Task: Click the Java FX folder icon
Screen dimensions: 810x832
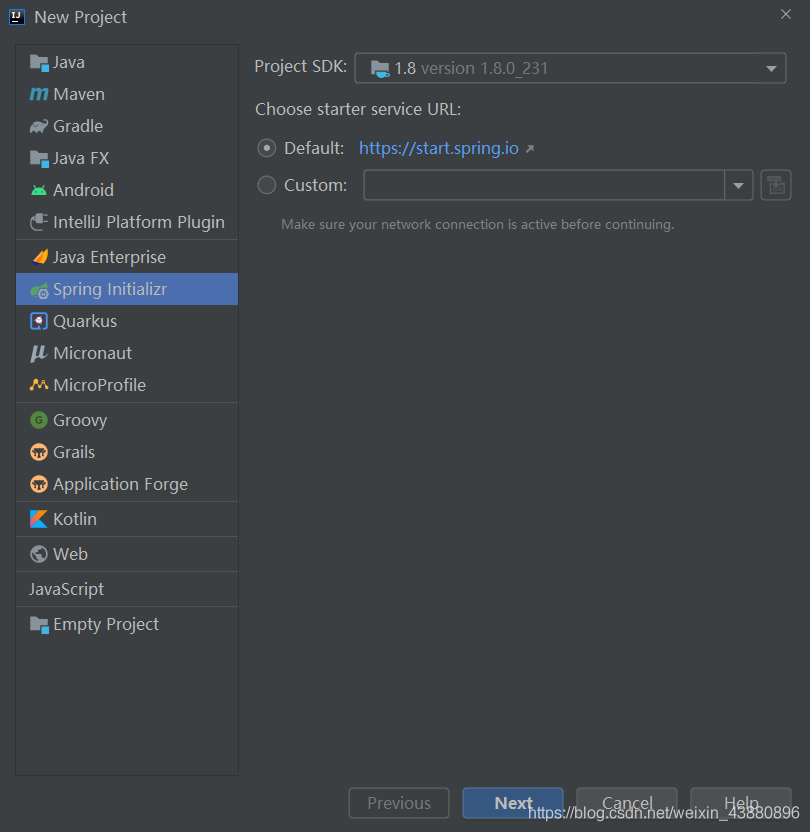Action: tap(39, 158)
